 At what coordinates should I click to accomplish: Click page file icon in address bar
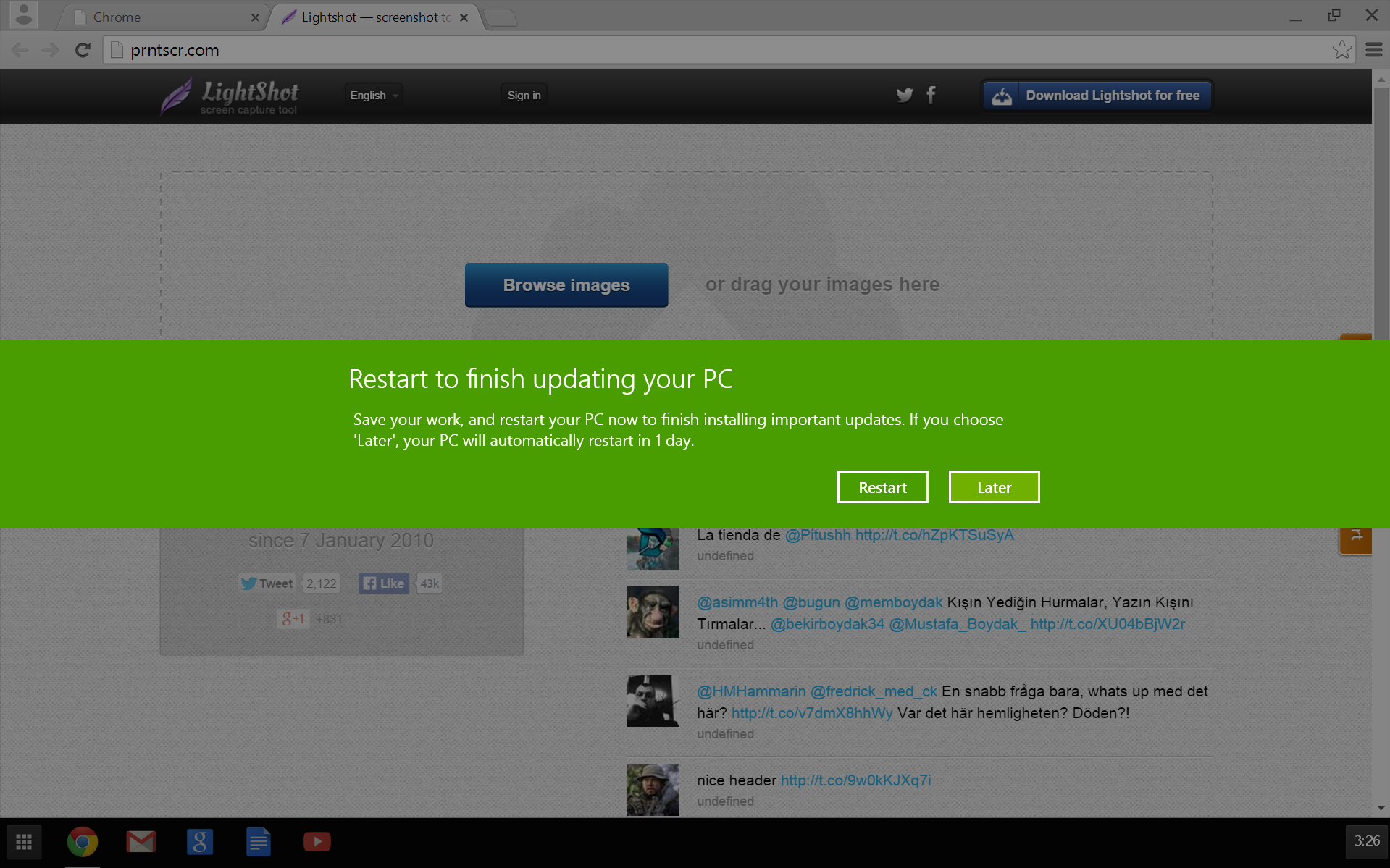tap(117, 50)
